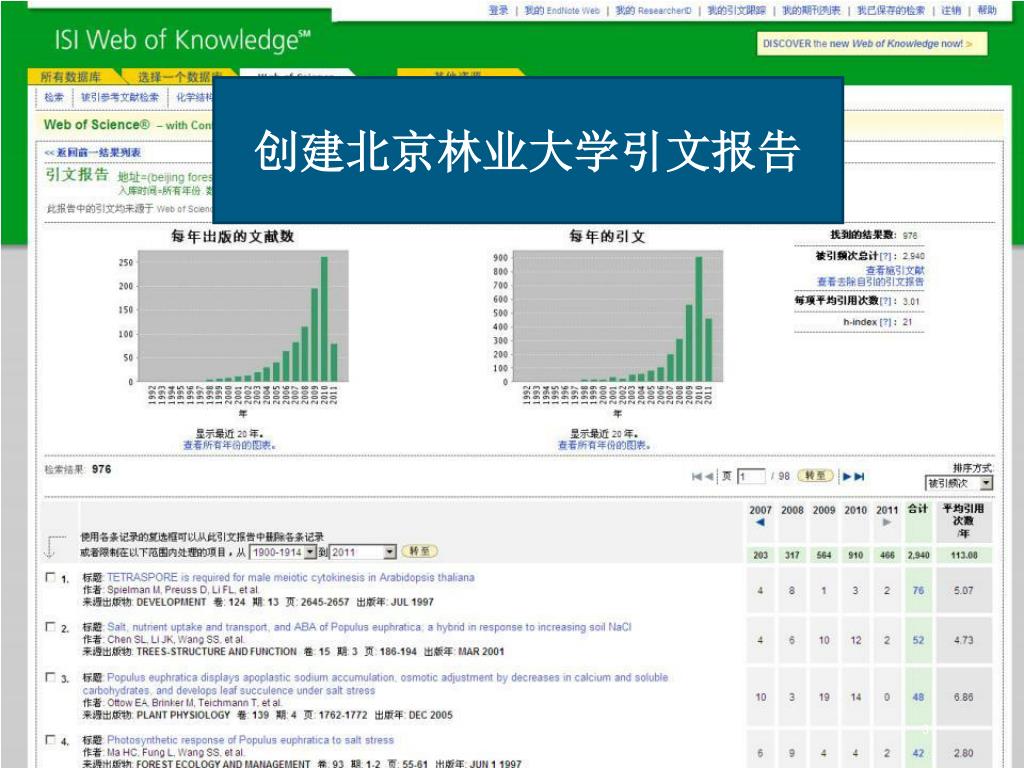The image size is (1024, 768).
Task: Click total citations 52 for record 2
Action: (x=918, y=640)
